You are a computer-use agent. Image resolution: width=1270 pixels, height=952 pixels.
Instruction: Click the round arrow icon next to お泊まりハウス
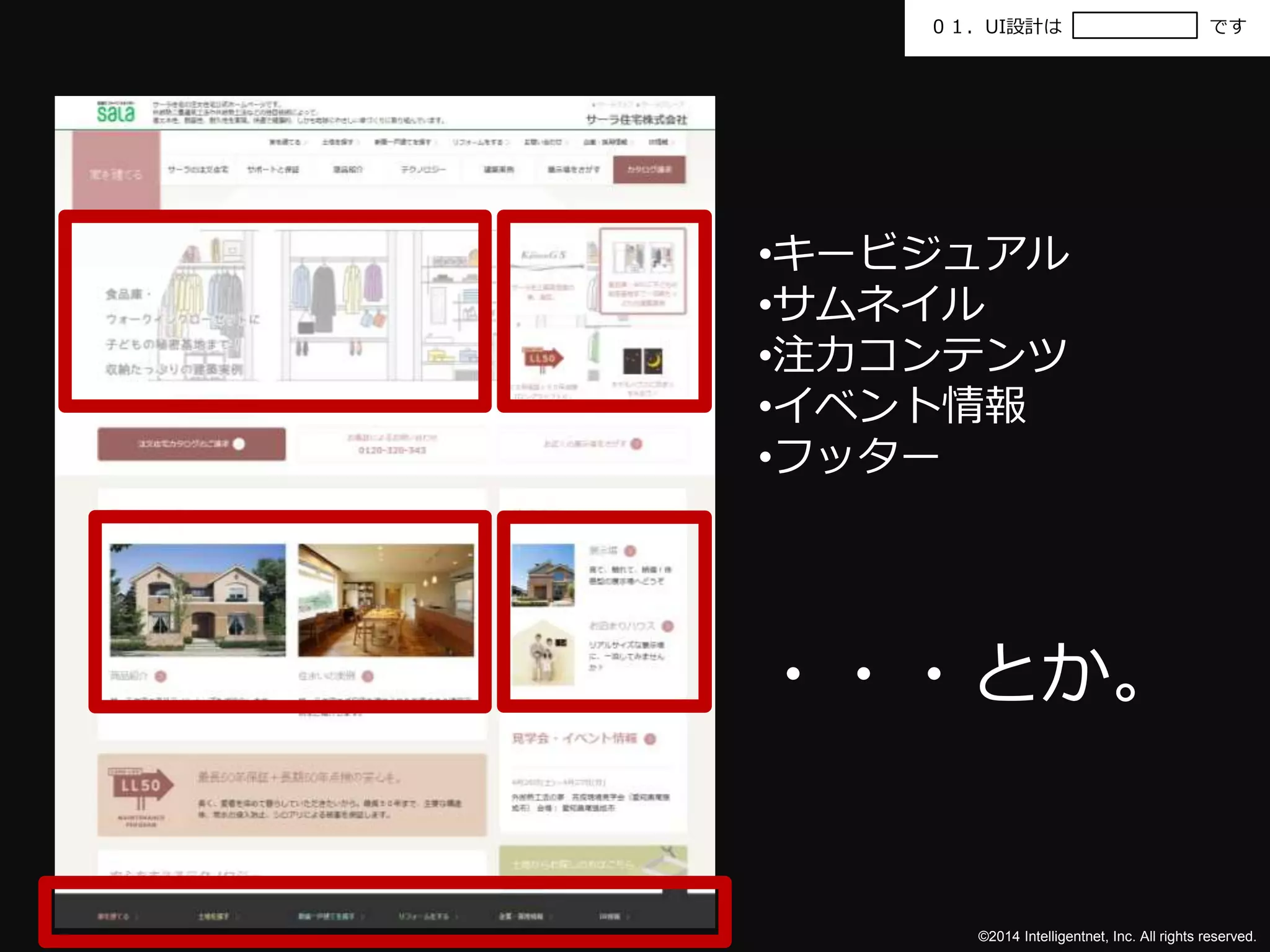click(668, 626)
